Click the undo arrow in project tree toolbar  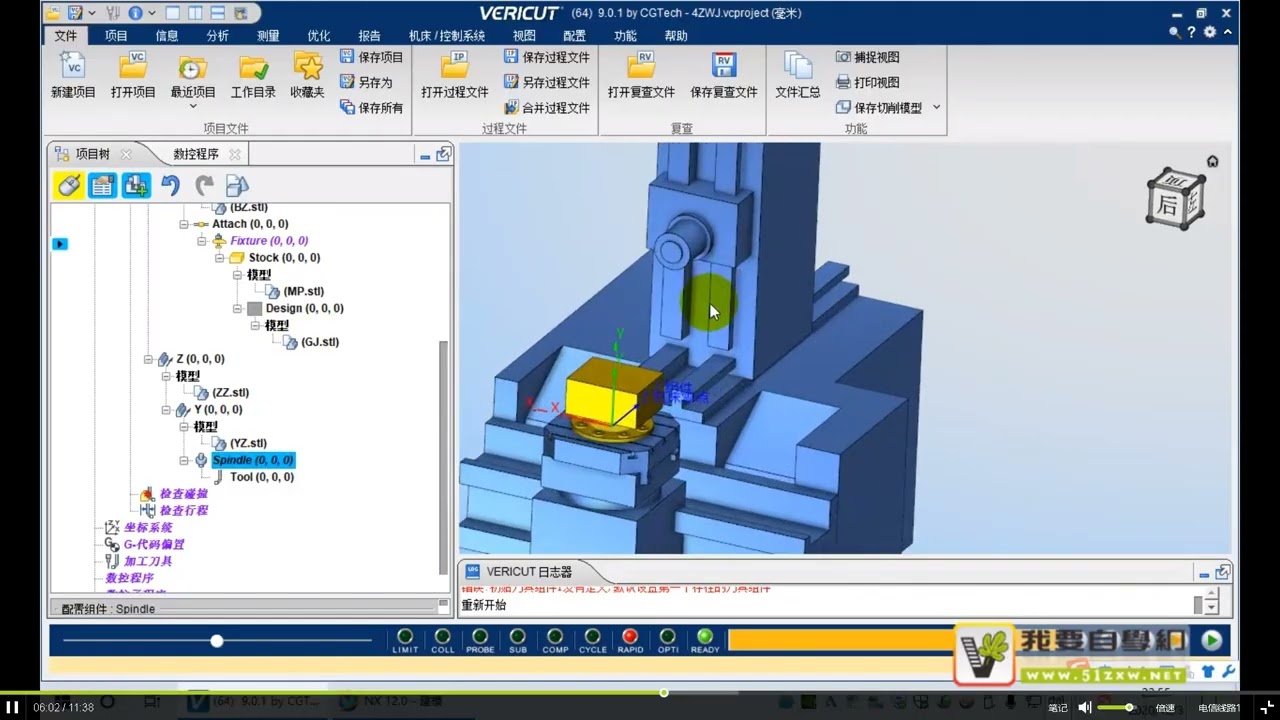pos(171,185)
